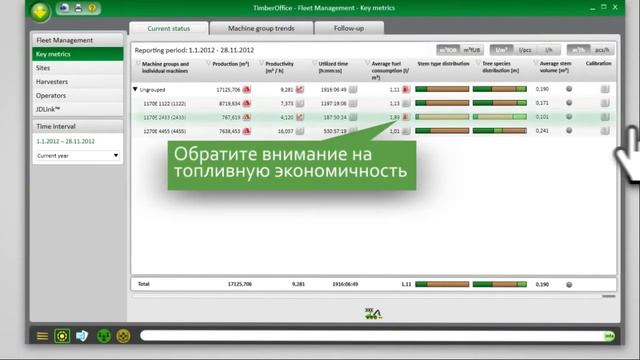Open filter on Utilized time column header
Viewport: 640px width, 360px height.
(315, 64)
